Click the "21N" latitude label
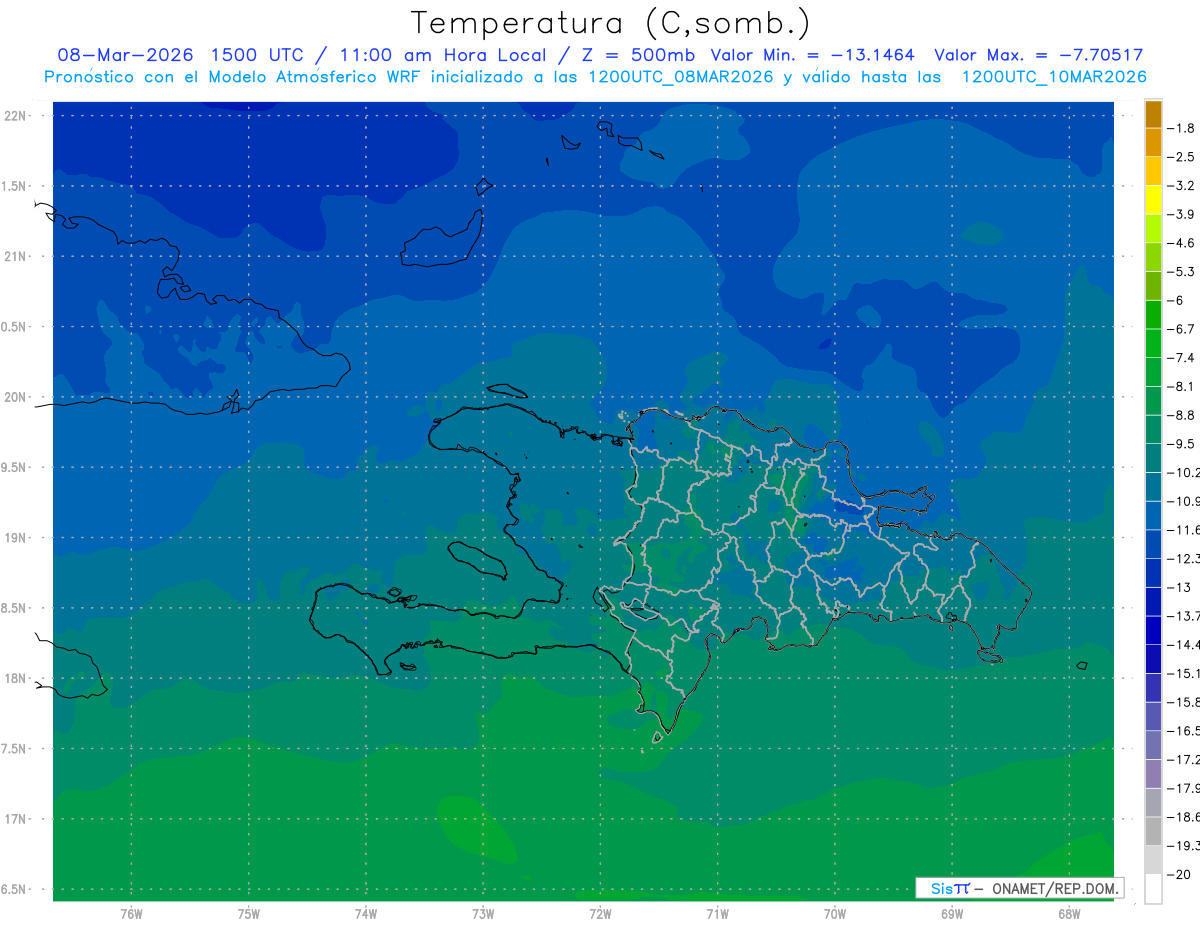The height and width of the screenshot is (927, 1200). [16, 256]
